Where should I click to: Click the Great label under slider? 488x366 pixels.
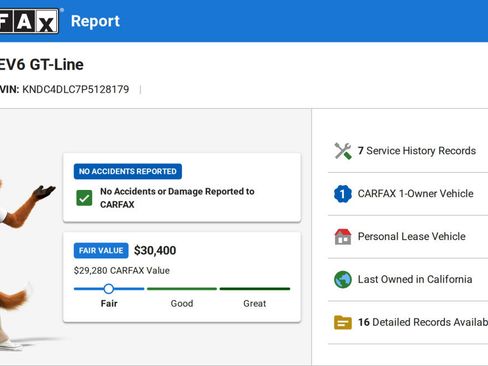(255, 304)
